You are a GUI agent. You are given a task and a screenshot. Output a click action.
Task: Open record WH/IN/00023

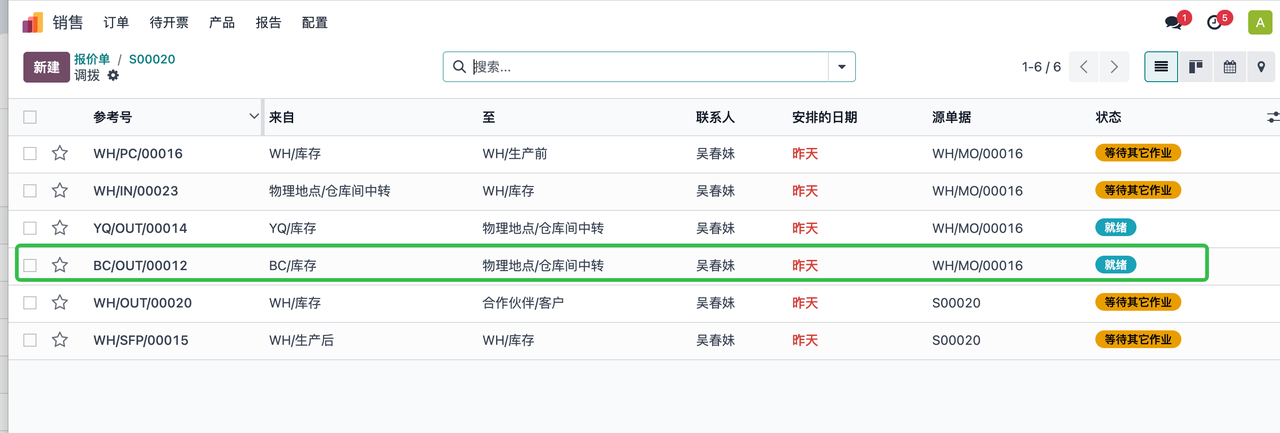(135, 190)
